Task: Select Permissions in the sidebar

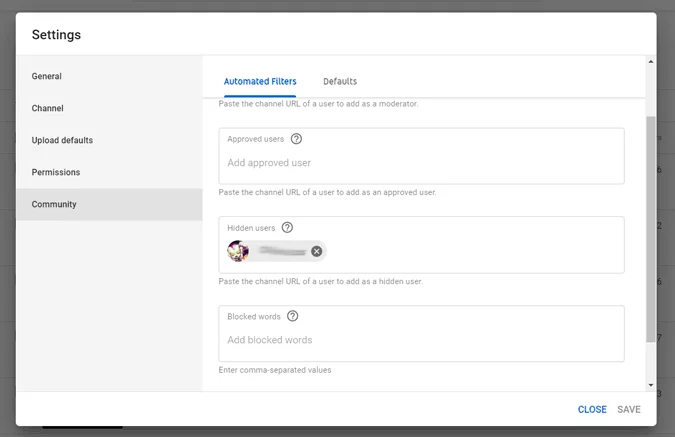Action: (56, 172)
